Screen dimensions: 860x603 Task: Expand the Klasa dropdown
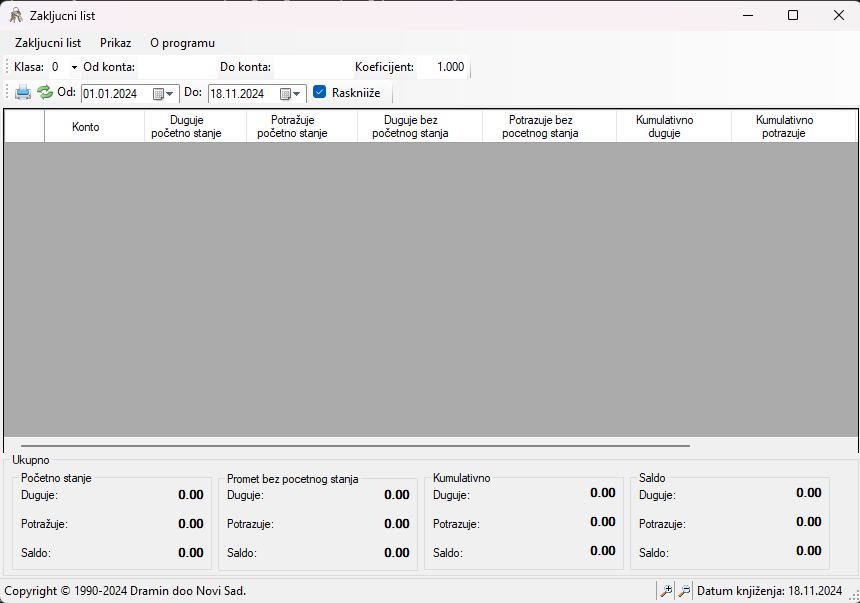(74, 67)
